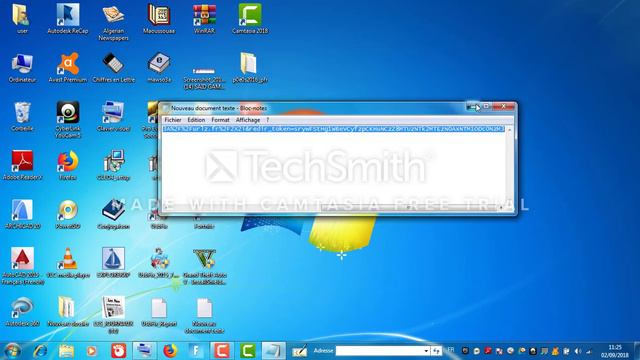Select the Nouveau document texte desktop file

pos(204,315)
